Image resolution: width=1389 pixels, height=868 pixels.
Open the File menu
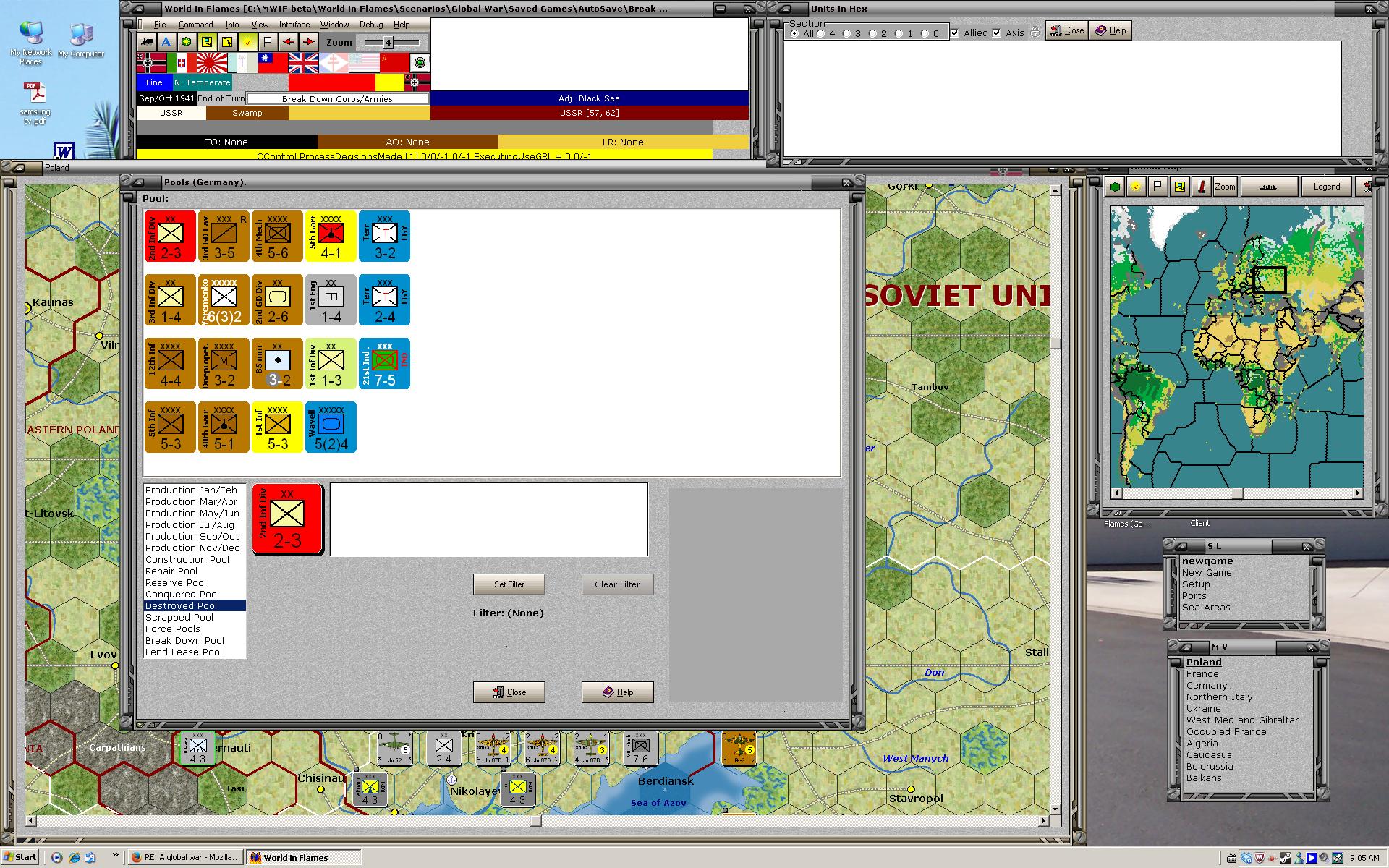(160, 25)
